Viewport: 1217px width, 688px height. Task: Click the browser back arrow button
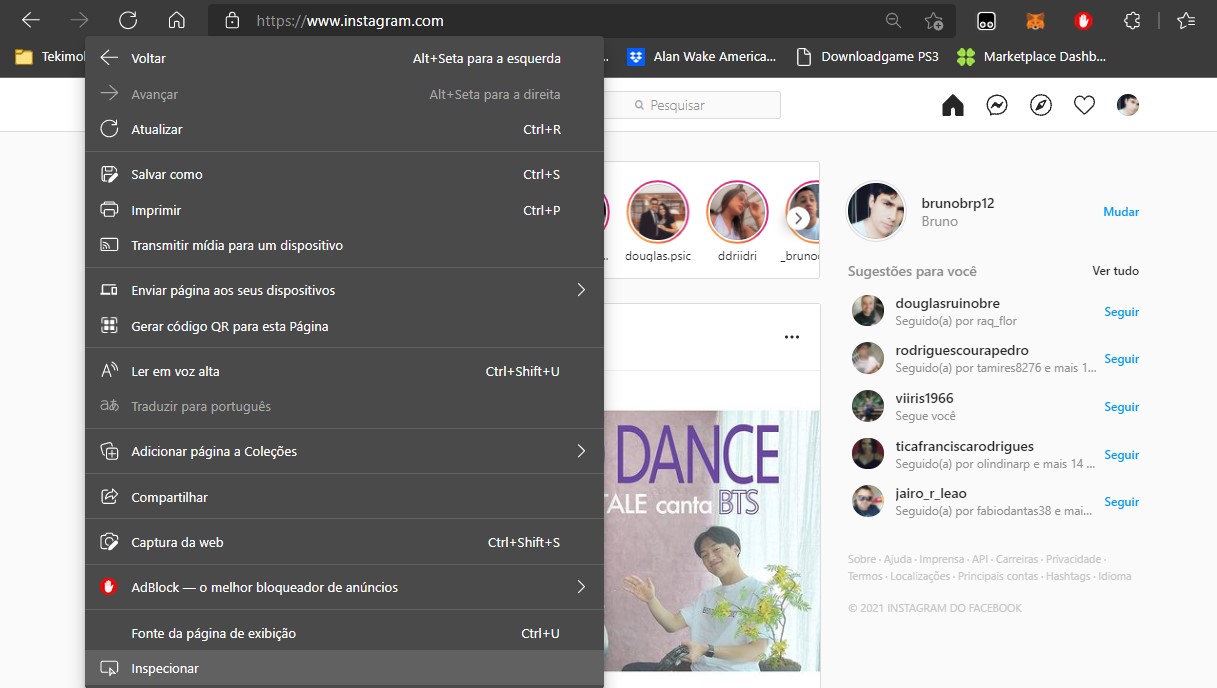point(31,20)
